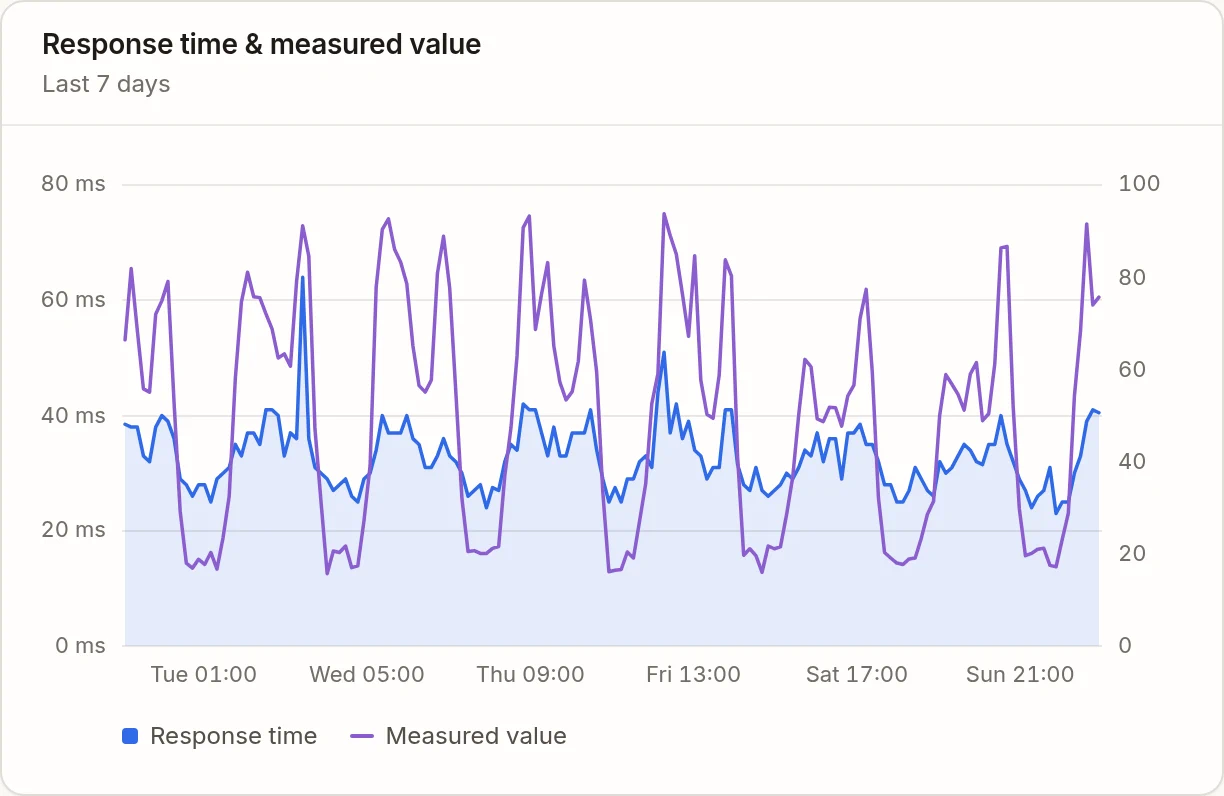Toggle the Measured value legend entry
Viewport: 1224px width, 796px height.
pos(459,737)
